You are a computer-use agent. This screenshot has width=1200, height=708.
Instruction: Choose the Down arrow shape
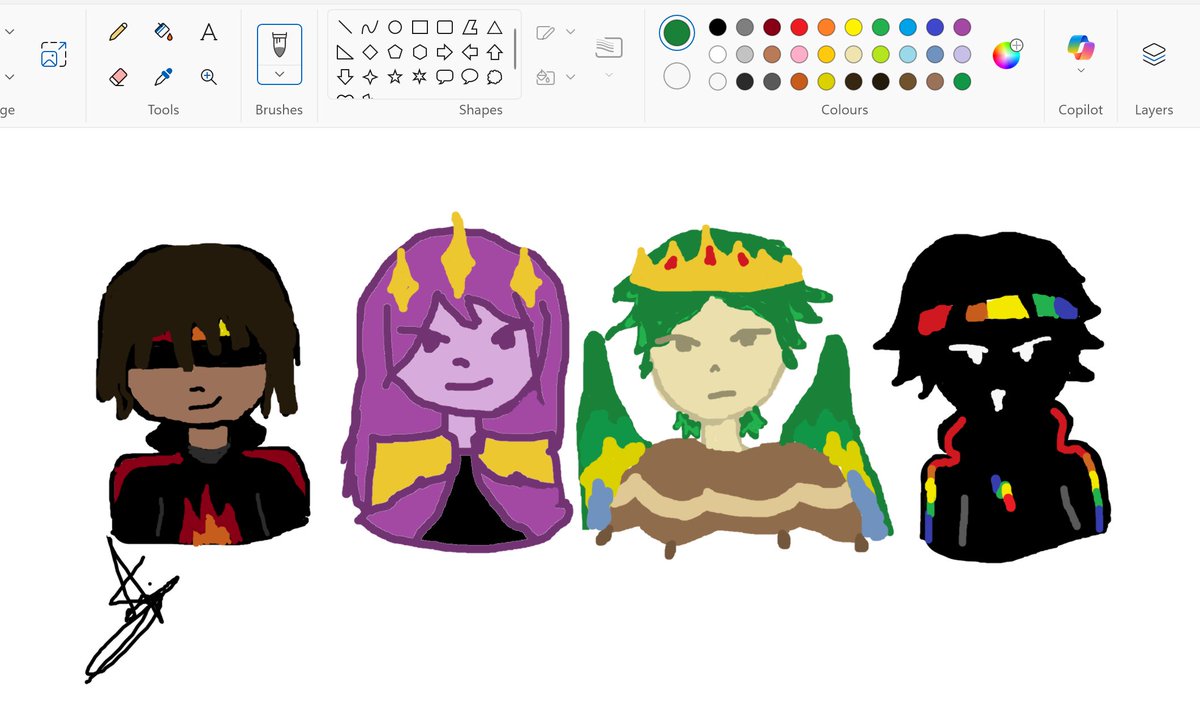click(345, 77)
